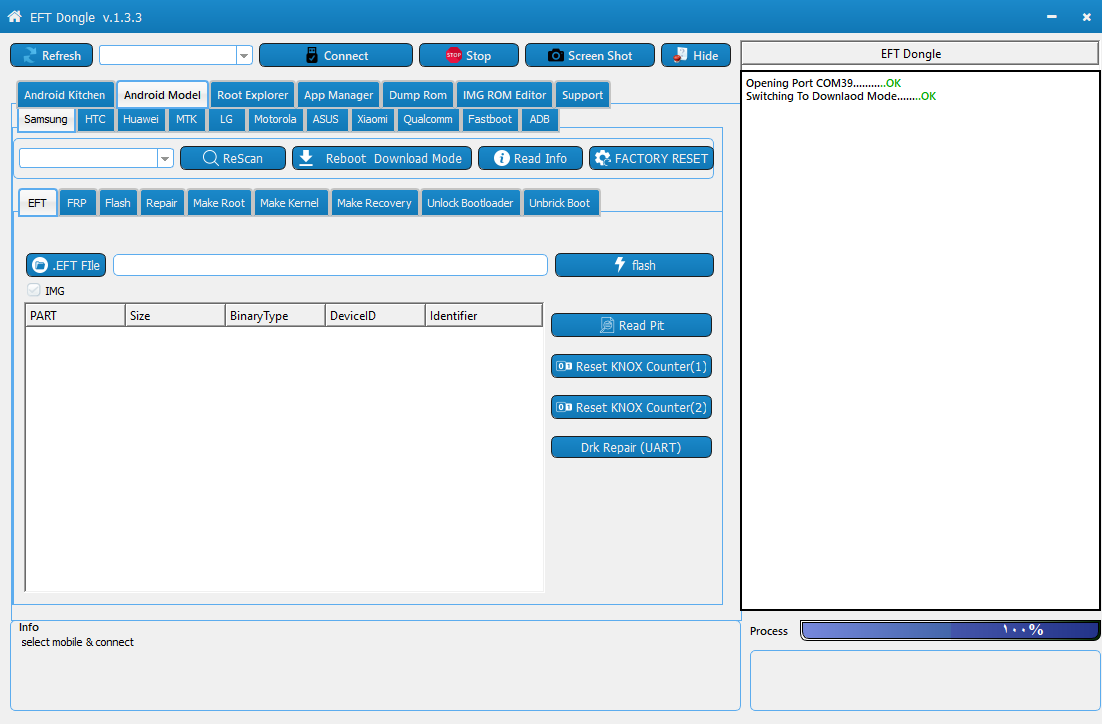This screenshot has height=724, width=1102.
Task: Open the Repair sub-tab
Action: [162, 202]
